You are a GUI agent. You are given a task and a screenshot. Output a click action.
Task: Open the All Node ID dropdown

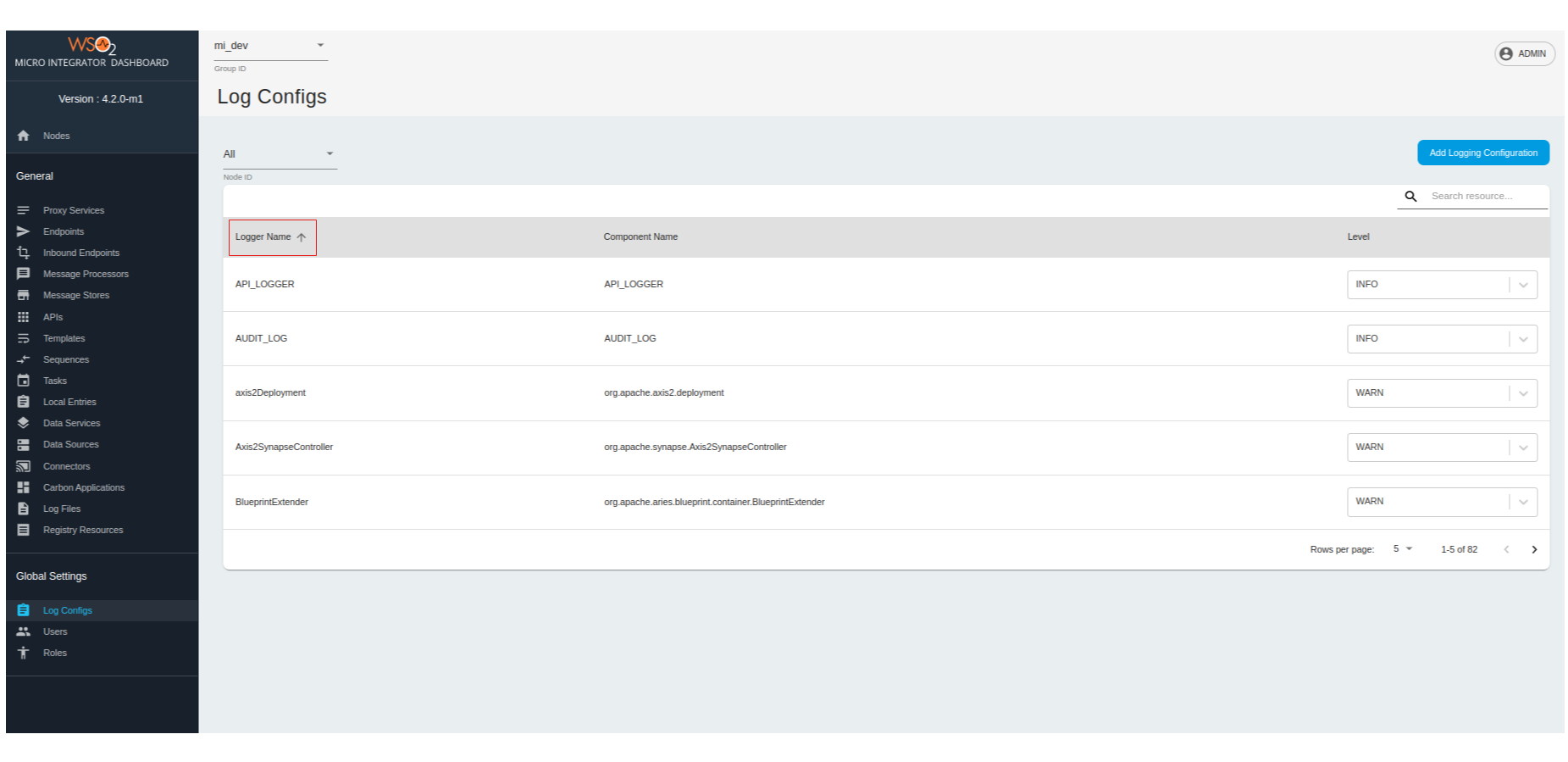(280, 154)
